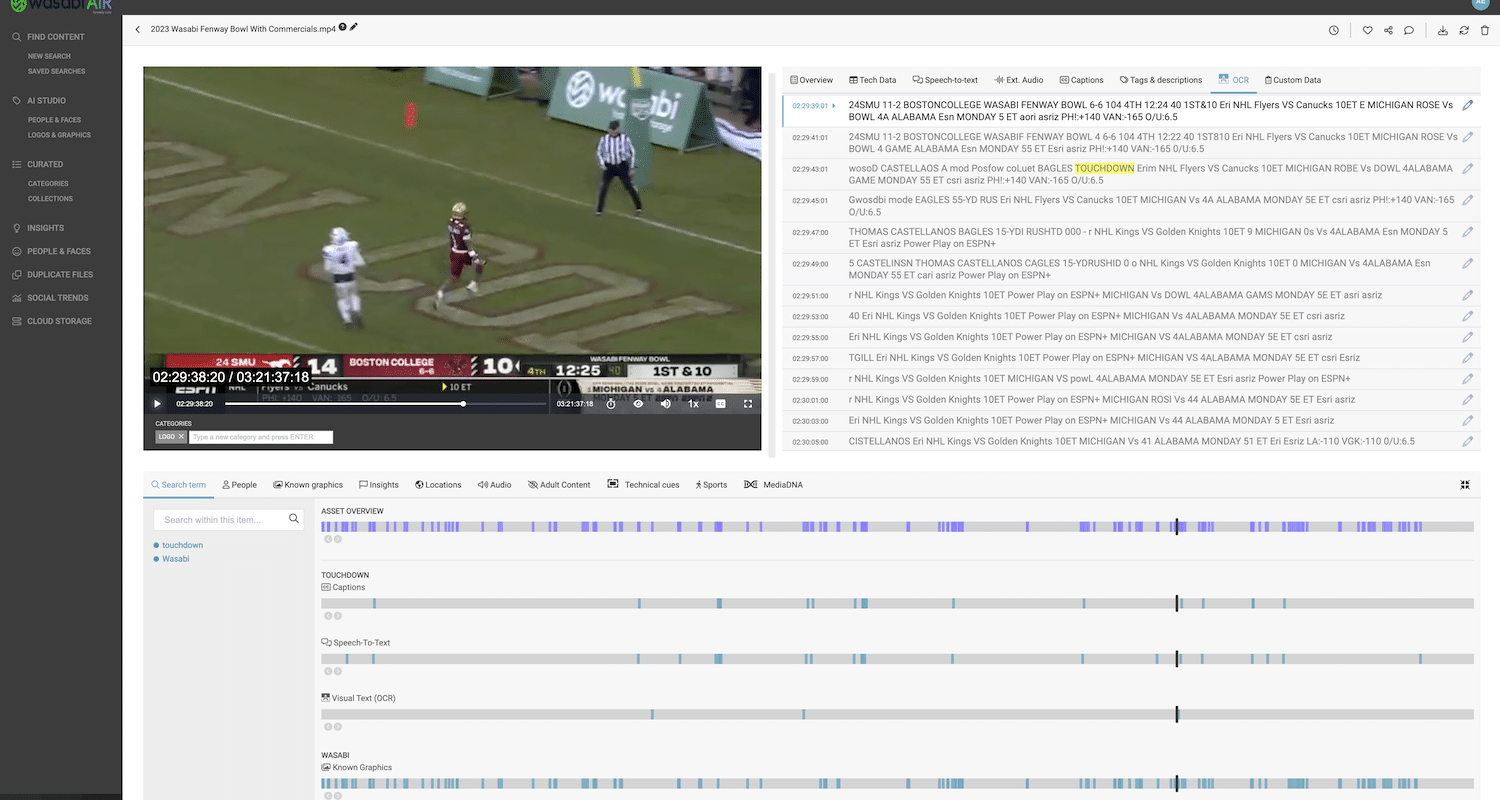Switch to the Adult Content timeline tab

click(x=559, y=485)
